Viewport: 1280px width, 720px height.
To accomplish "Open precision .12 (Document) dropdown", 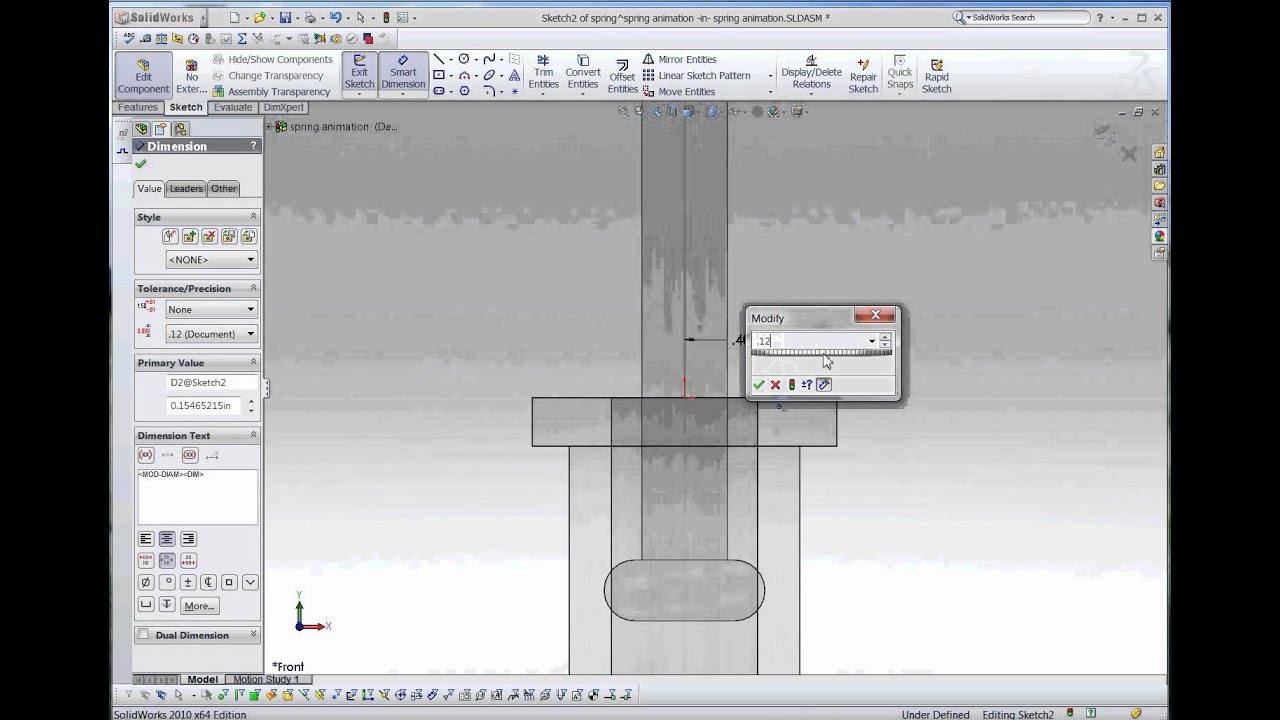I will click(211, 334).
